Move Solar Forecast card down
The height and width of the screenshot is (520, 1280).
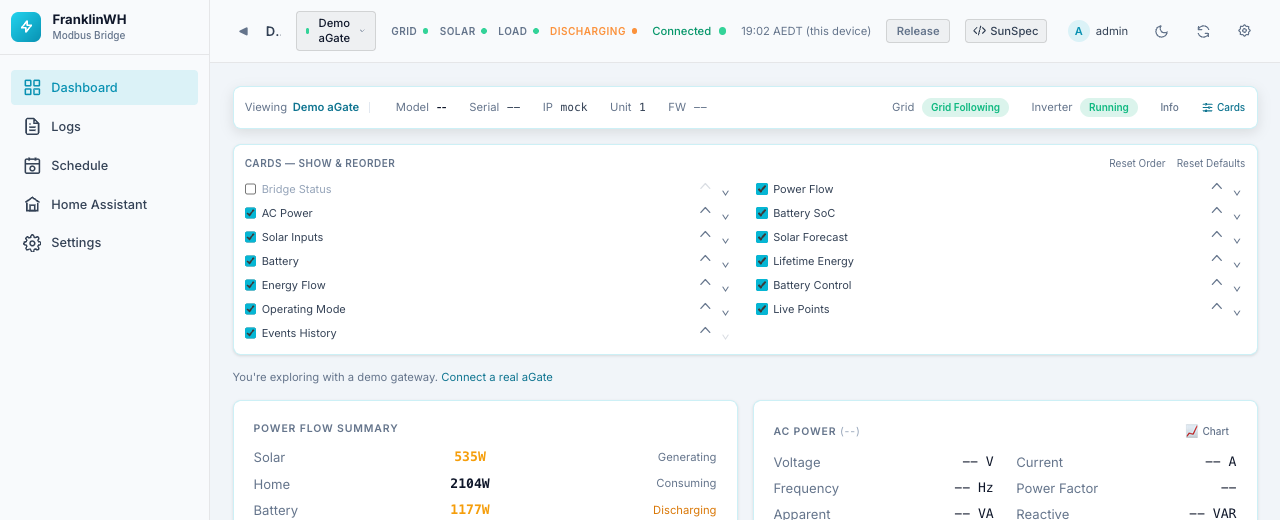pos(1237,240)
